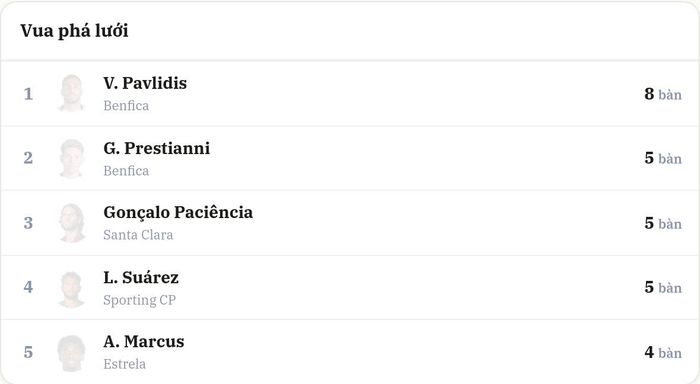This screenshot has height=384, width=700.
Task: Click rank number 5
Action: tap(28, 352)
